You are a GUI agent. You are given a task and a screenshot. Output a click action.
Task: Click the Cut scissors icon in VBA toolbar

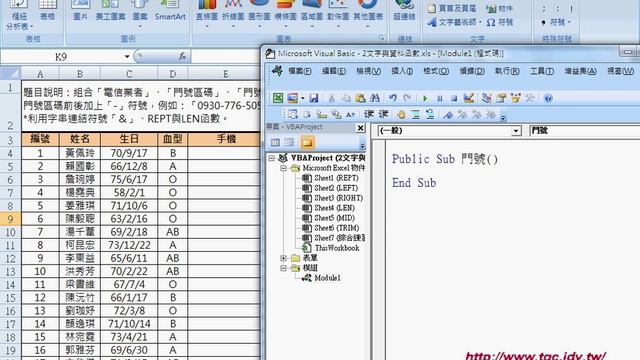tap(331, 98)
